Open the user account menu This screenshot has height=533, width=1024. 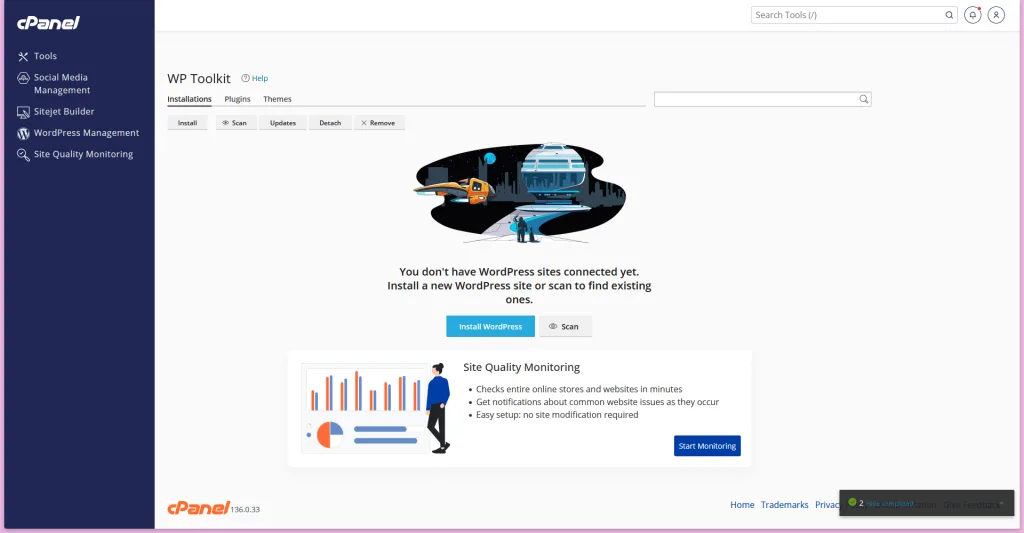click(996, 15)
